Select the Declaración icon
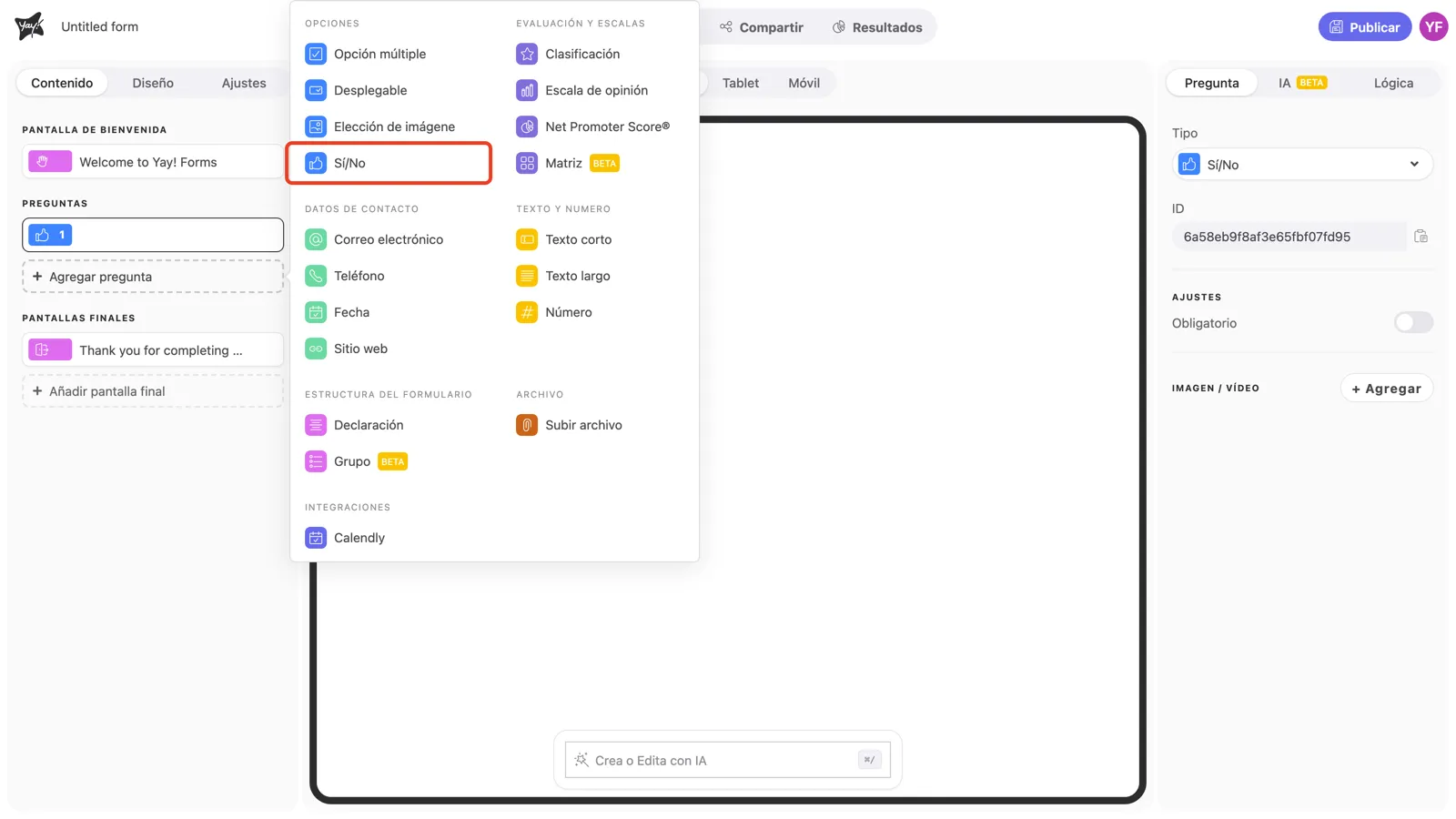Image resolution: width=1456 pixels, height=819 pixels. click(316, 425)
